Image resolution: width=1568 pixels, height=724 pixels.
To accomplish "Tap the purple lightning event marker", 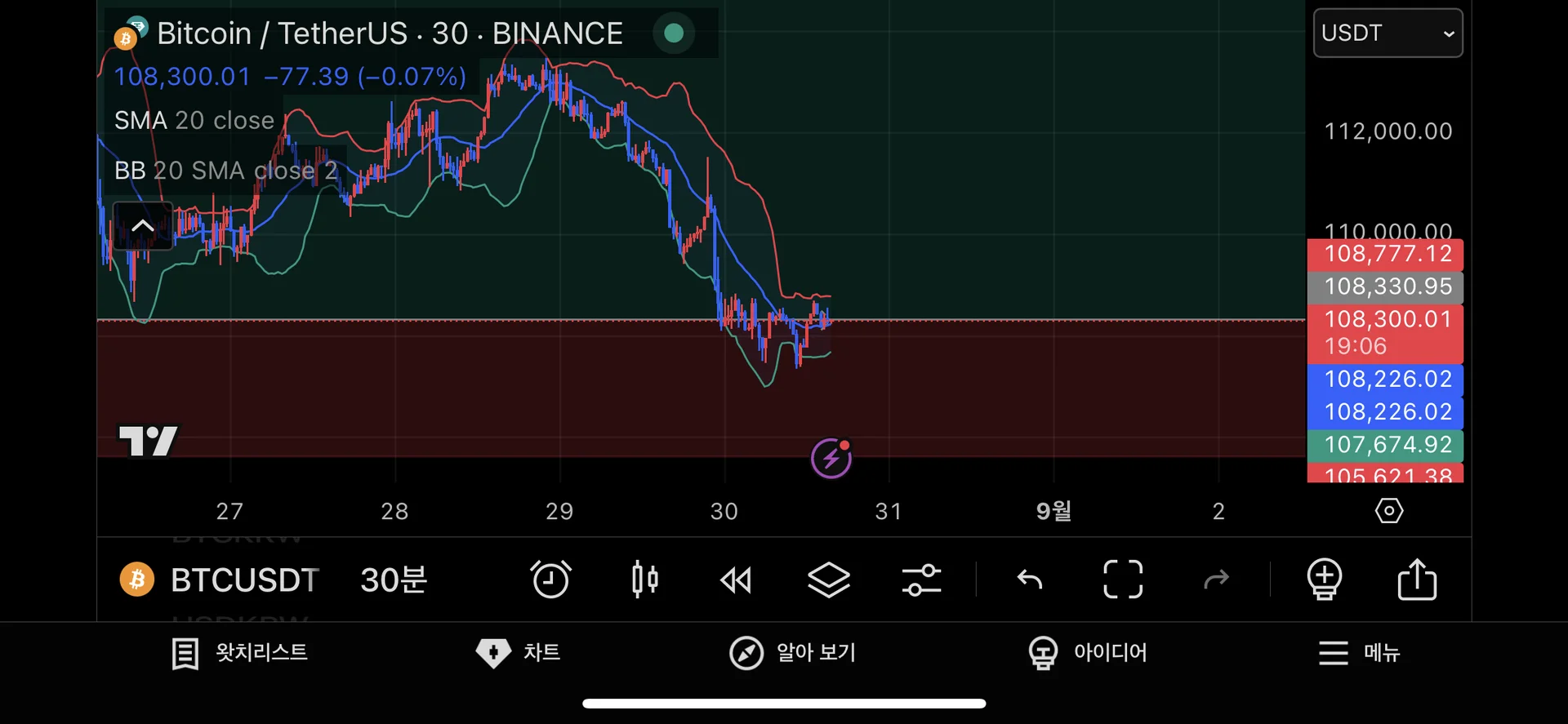I will 831,458.
